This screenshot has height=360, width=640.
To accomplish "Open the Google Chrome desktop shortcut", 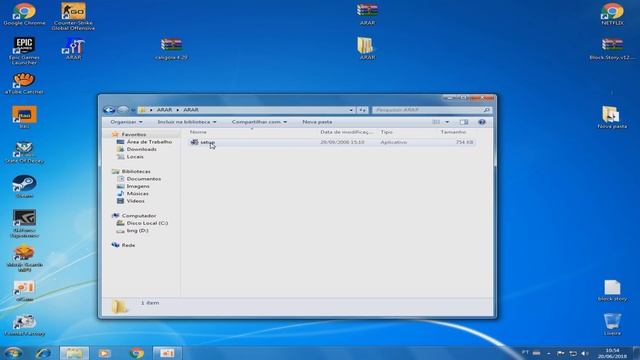I will 24,14.
